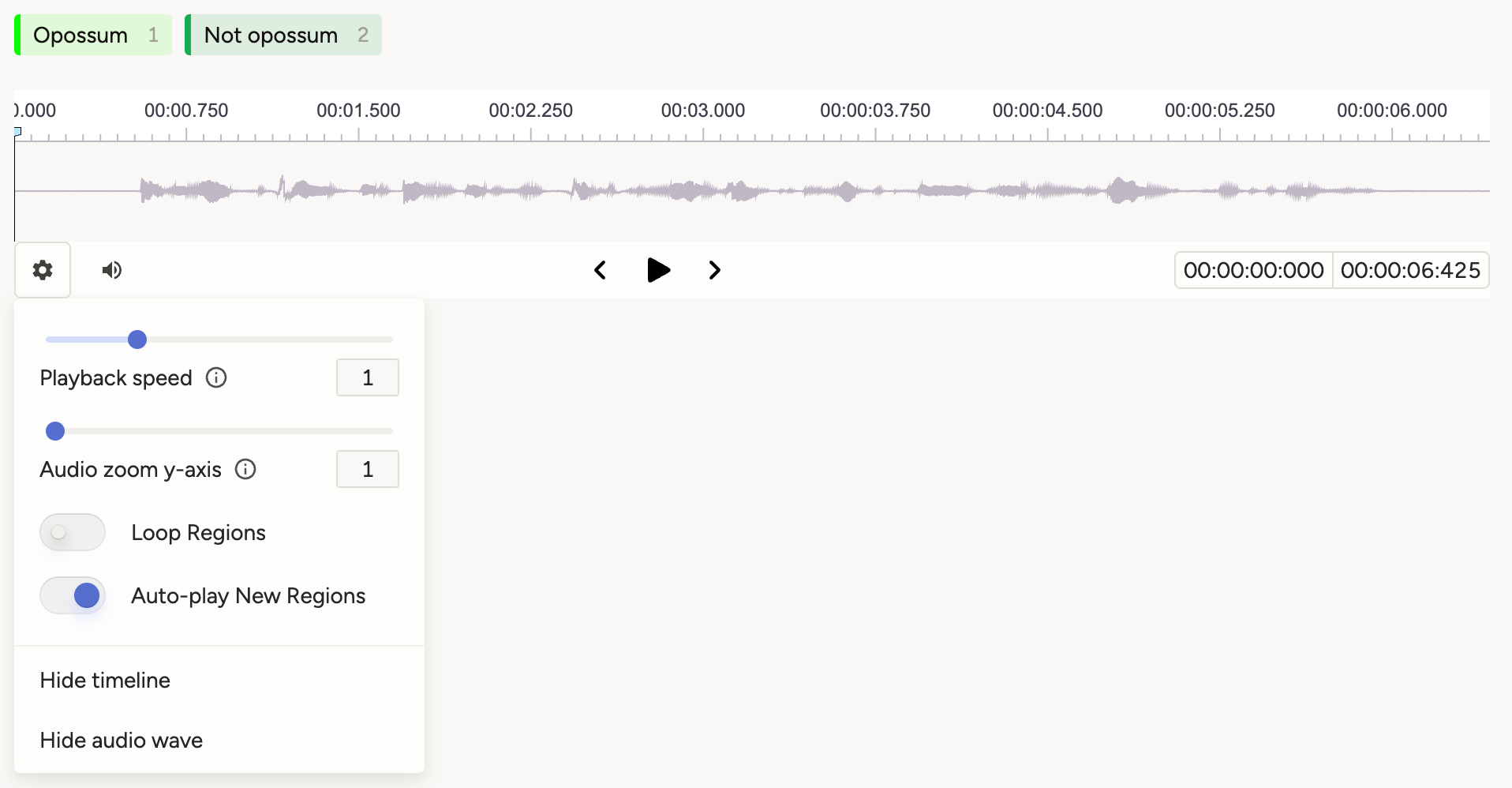Enable Loop Regions
This screenshot has width=1512, height=788.
point(72,532)
